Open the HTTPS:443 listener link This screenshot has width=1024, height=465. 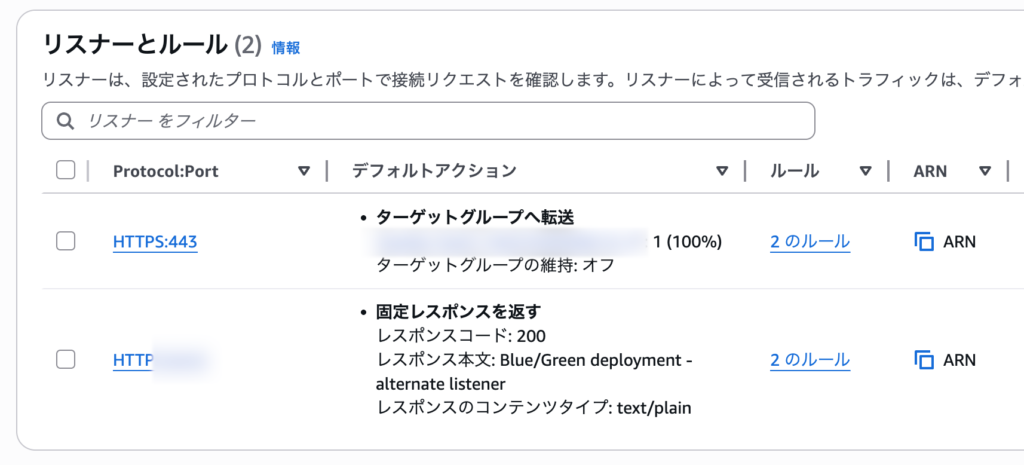coord(155,242)
